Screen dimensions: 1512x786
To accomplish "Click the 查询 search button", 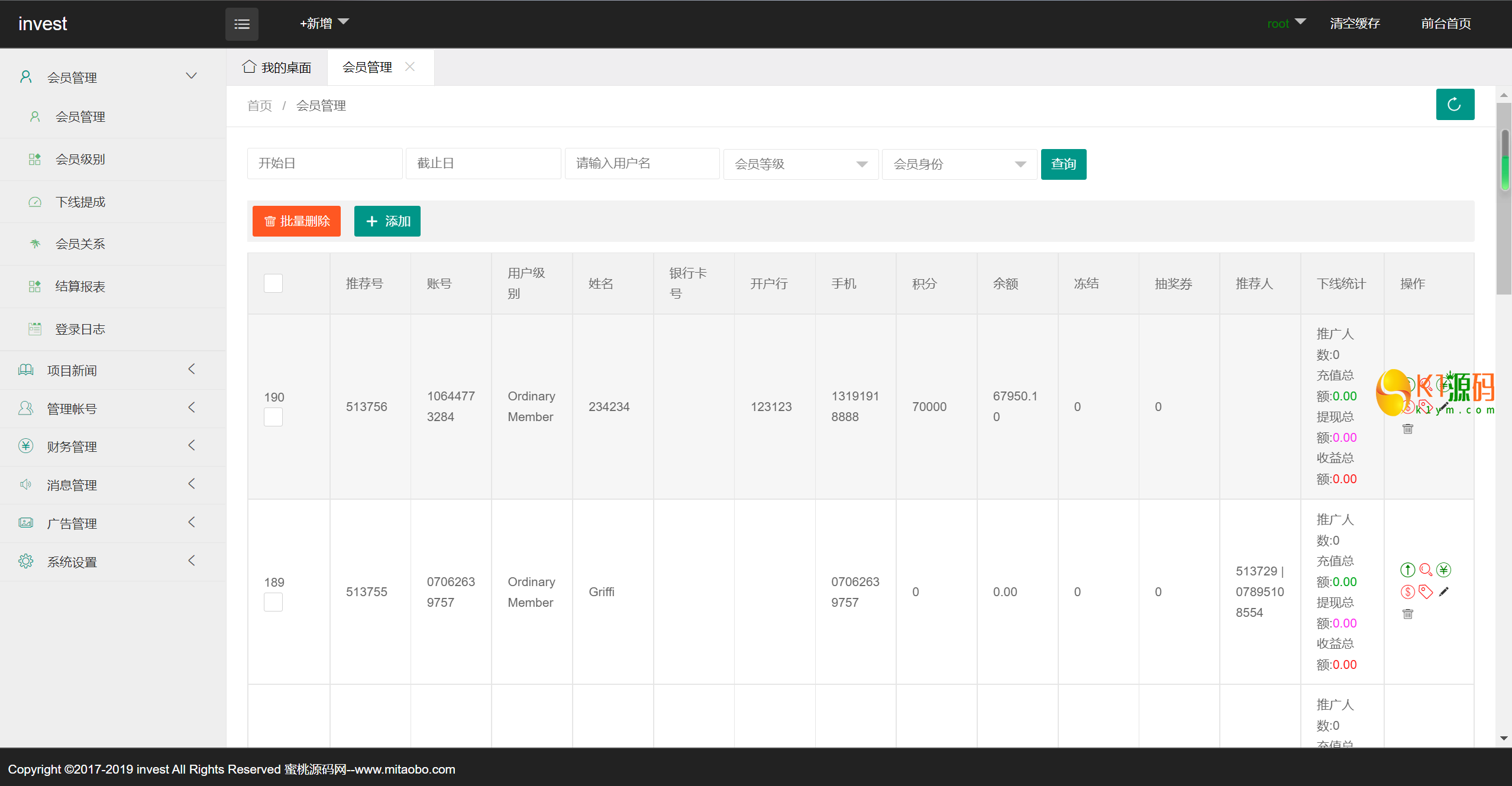I will (x=1063, y=164).
